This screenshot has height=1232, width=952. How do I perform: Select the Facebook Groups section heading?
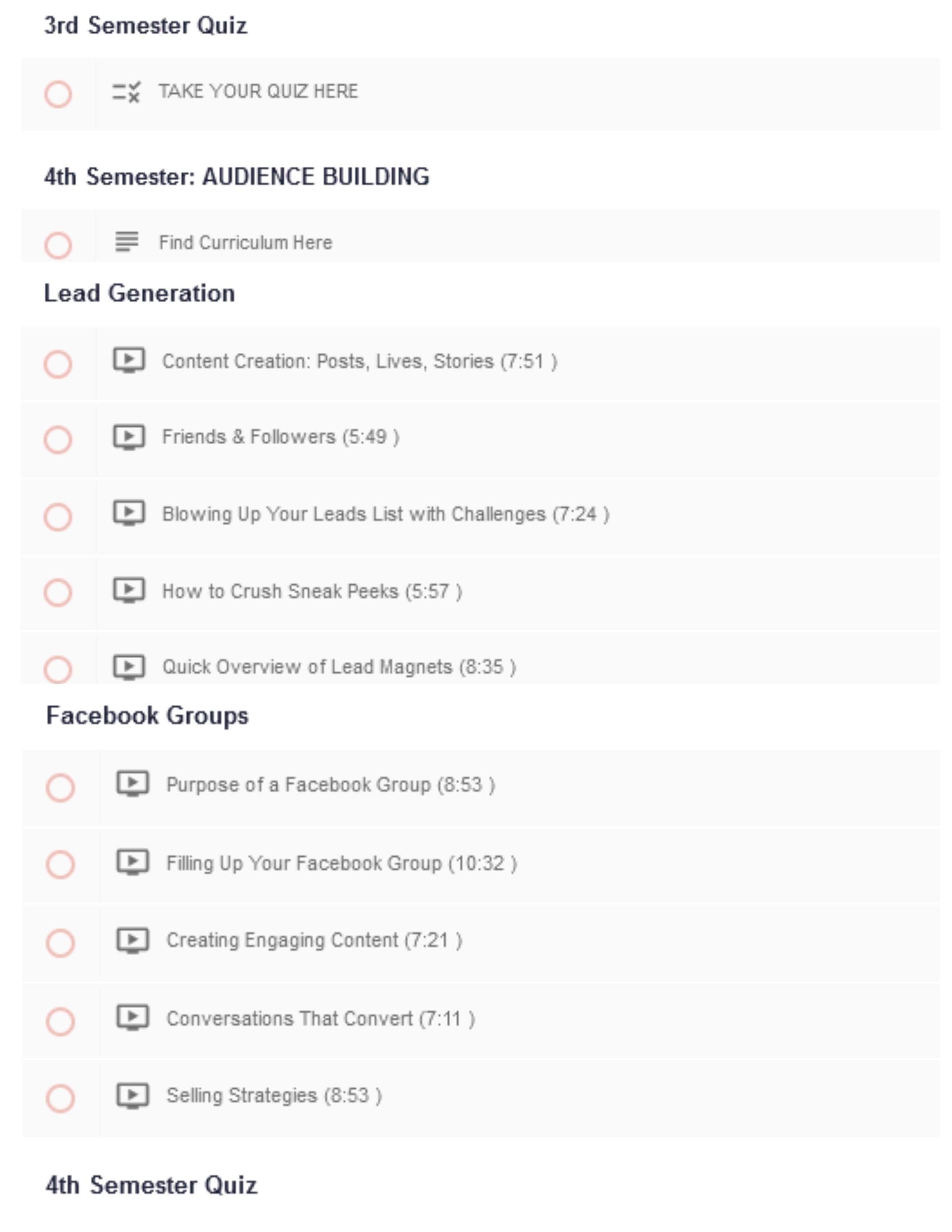point(147,715)
